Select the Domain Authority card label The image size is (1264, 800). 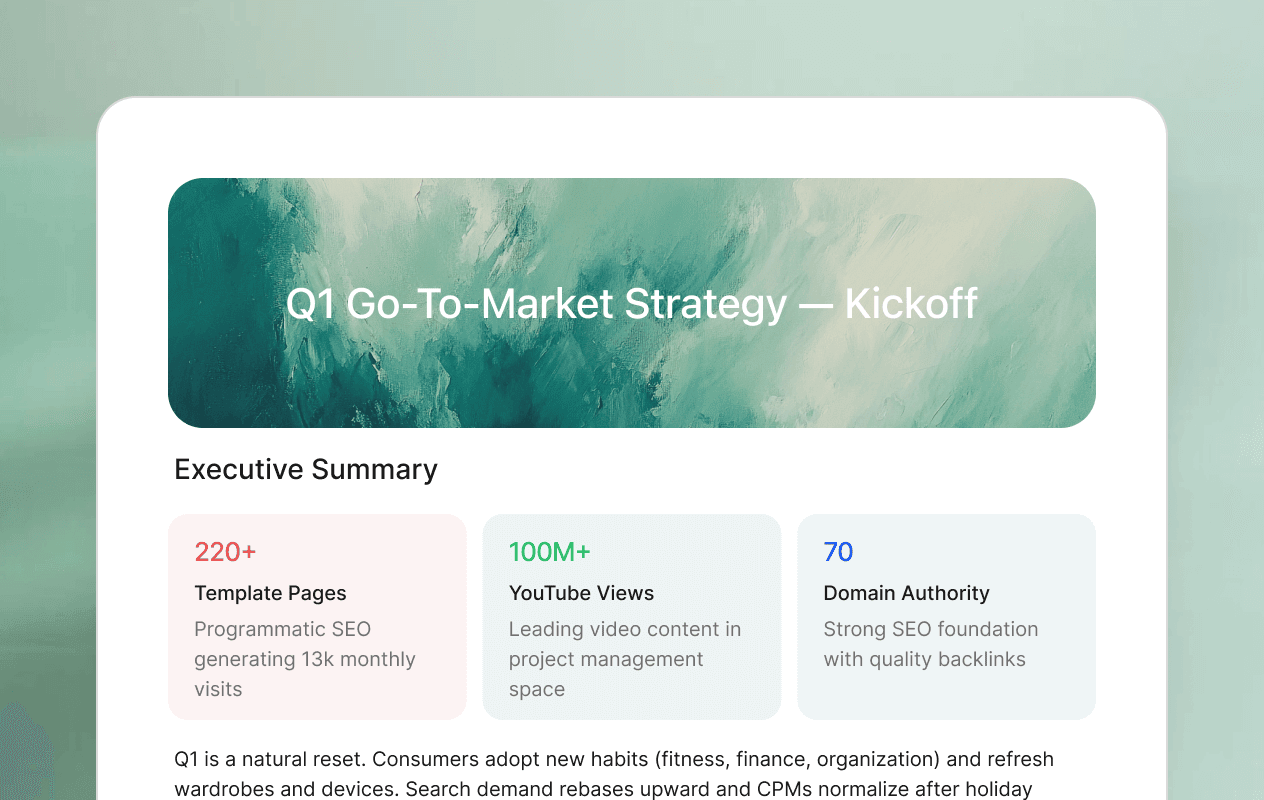click(x=906, y=593)
